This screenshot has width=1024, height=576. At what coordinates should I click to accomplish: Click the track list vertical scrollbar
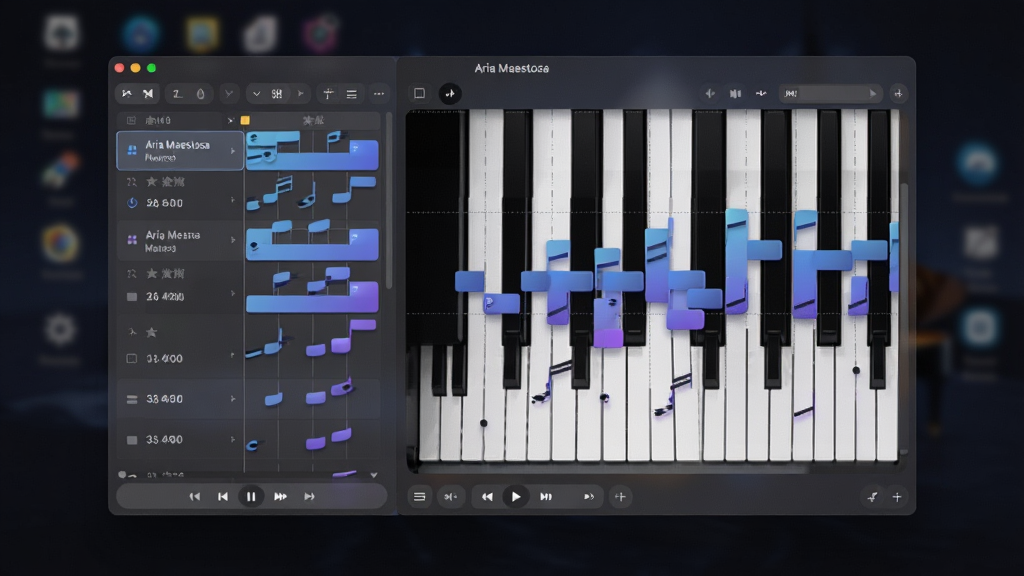(x=389, y=202)
